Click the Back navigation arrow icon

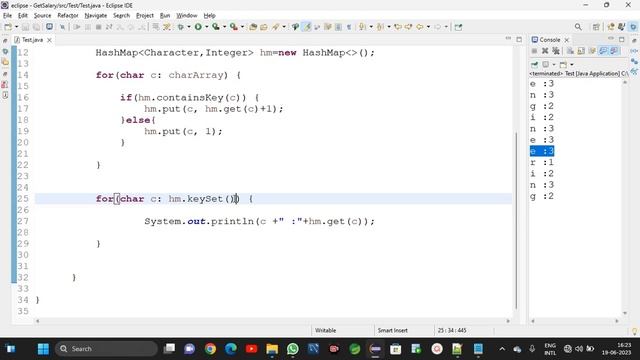(420, 27)
